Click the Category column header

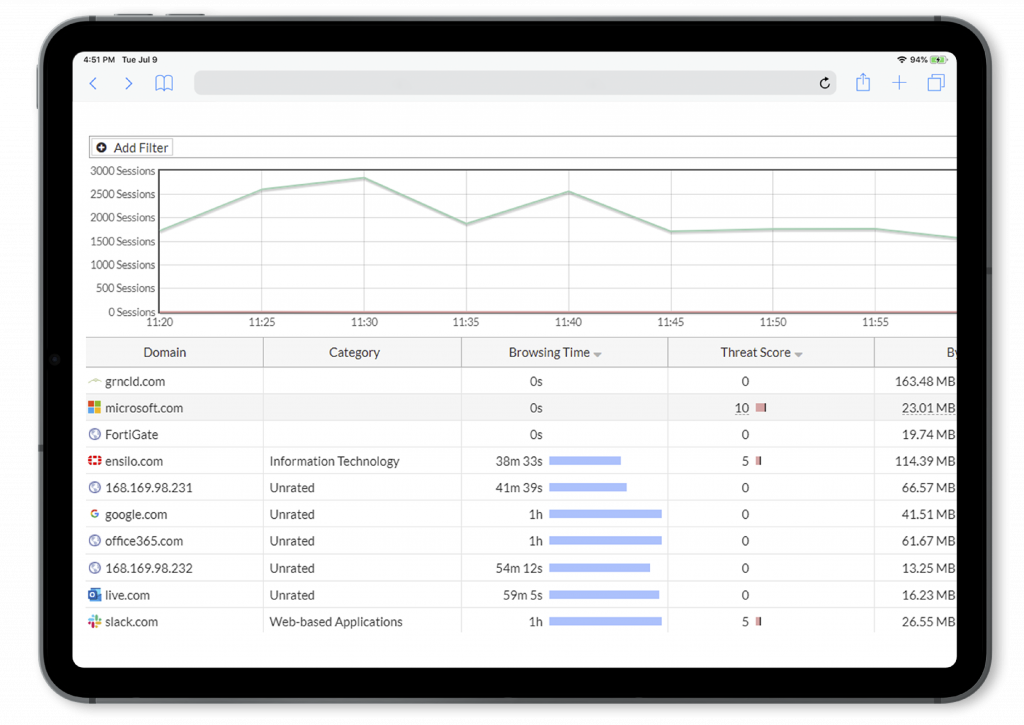click(354, 353)
